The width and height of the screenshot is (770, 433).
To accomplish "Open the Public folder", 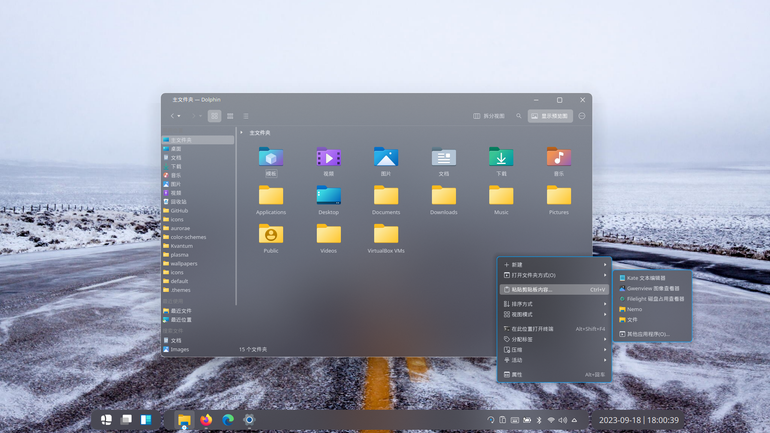I will (x=271, y=239).
